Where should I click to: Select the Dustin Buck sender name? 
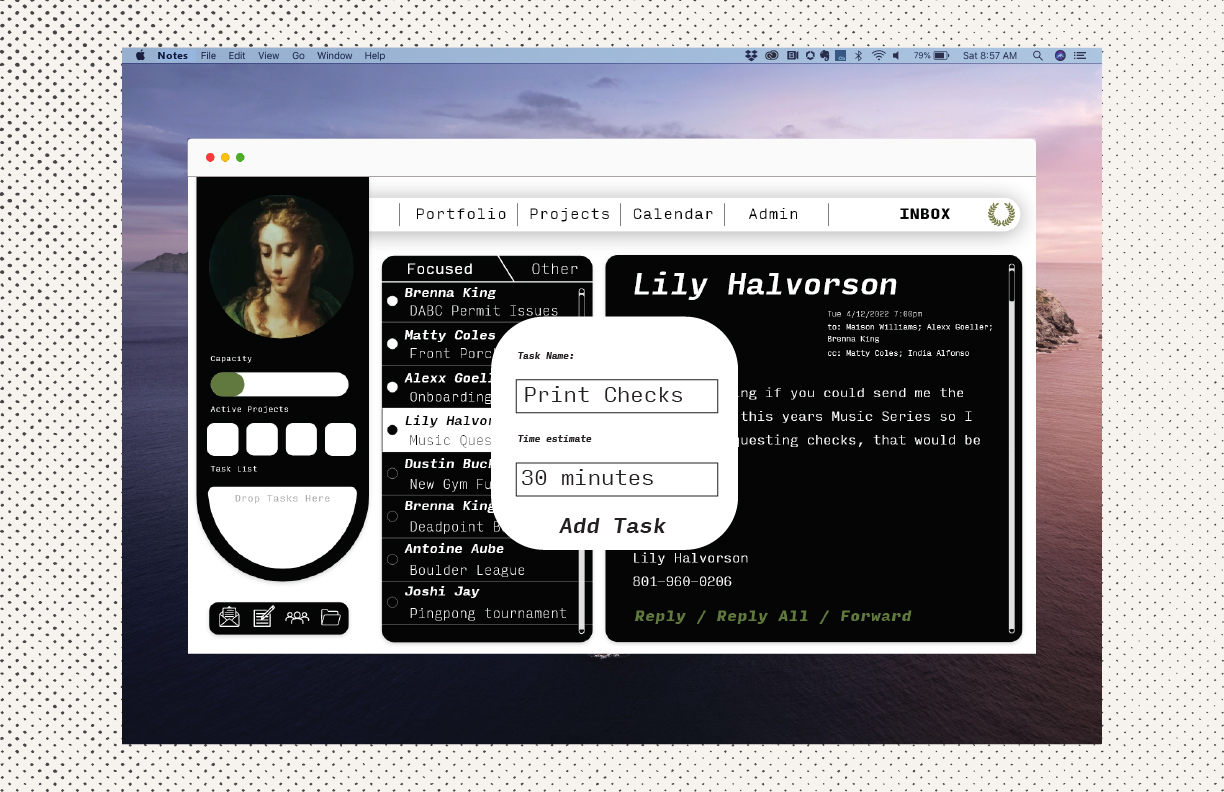coord(450,464)
